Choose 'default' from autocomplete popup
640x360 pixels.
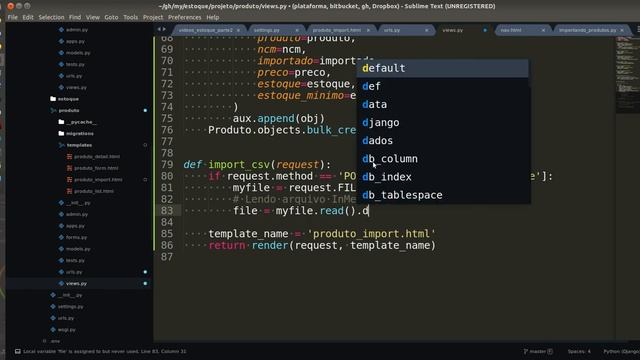[x=443, y=68]
